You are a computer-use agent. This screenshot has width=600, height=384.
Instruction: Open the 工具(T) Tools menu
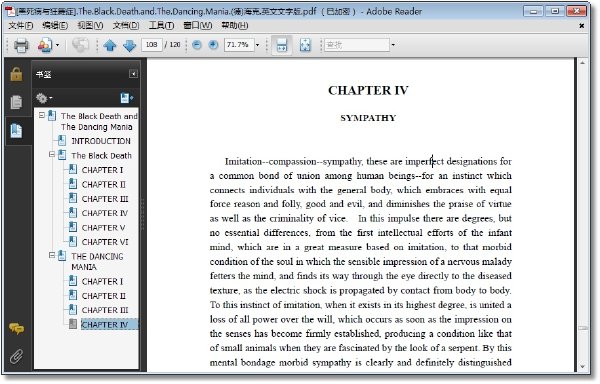[161, 26]
